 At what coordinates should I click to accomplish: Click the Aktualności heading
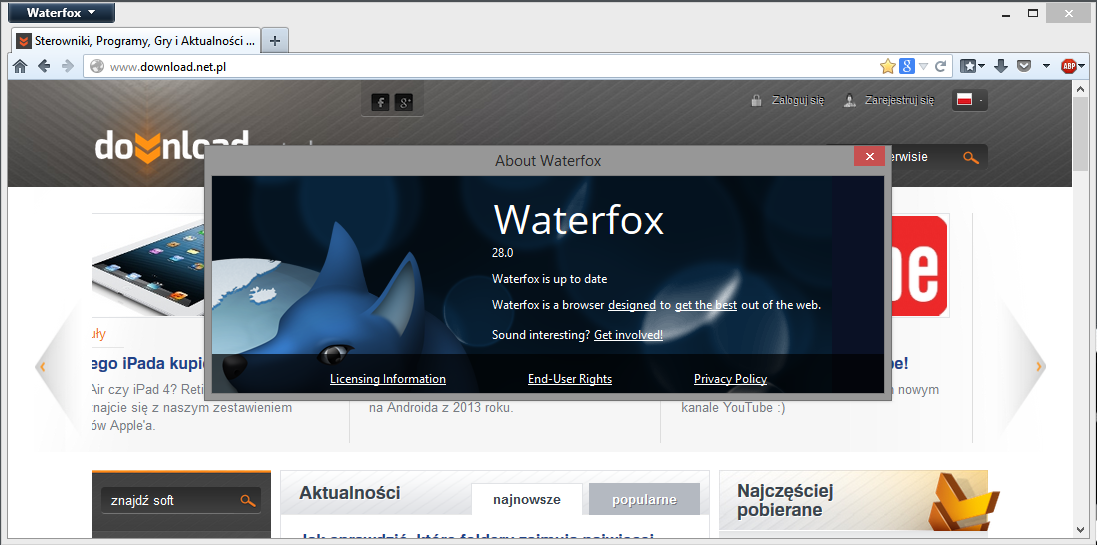pyautogui.click(x=349, y=493)
